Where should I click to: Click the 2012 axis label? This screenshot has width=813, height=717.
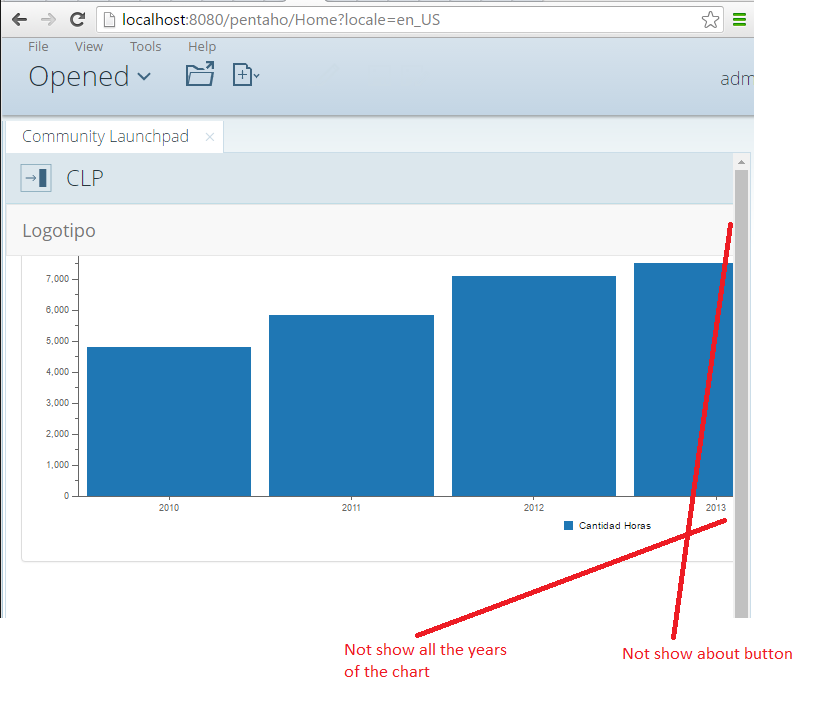coord(534,508)
